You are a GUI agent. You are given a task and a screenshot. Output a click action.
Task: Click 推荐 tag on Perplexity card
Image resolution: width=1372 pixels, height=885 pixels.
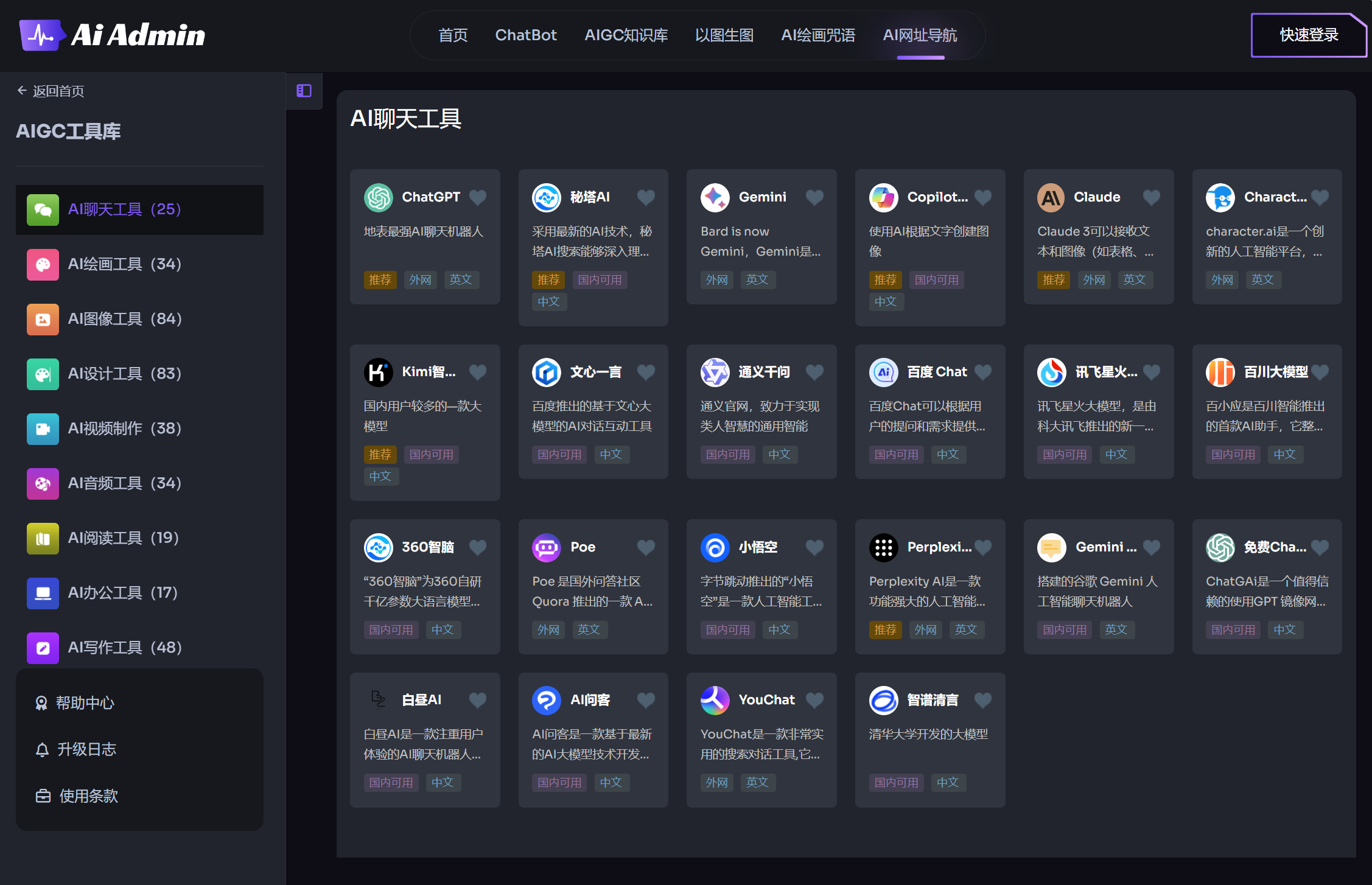(x=886, y=630)
